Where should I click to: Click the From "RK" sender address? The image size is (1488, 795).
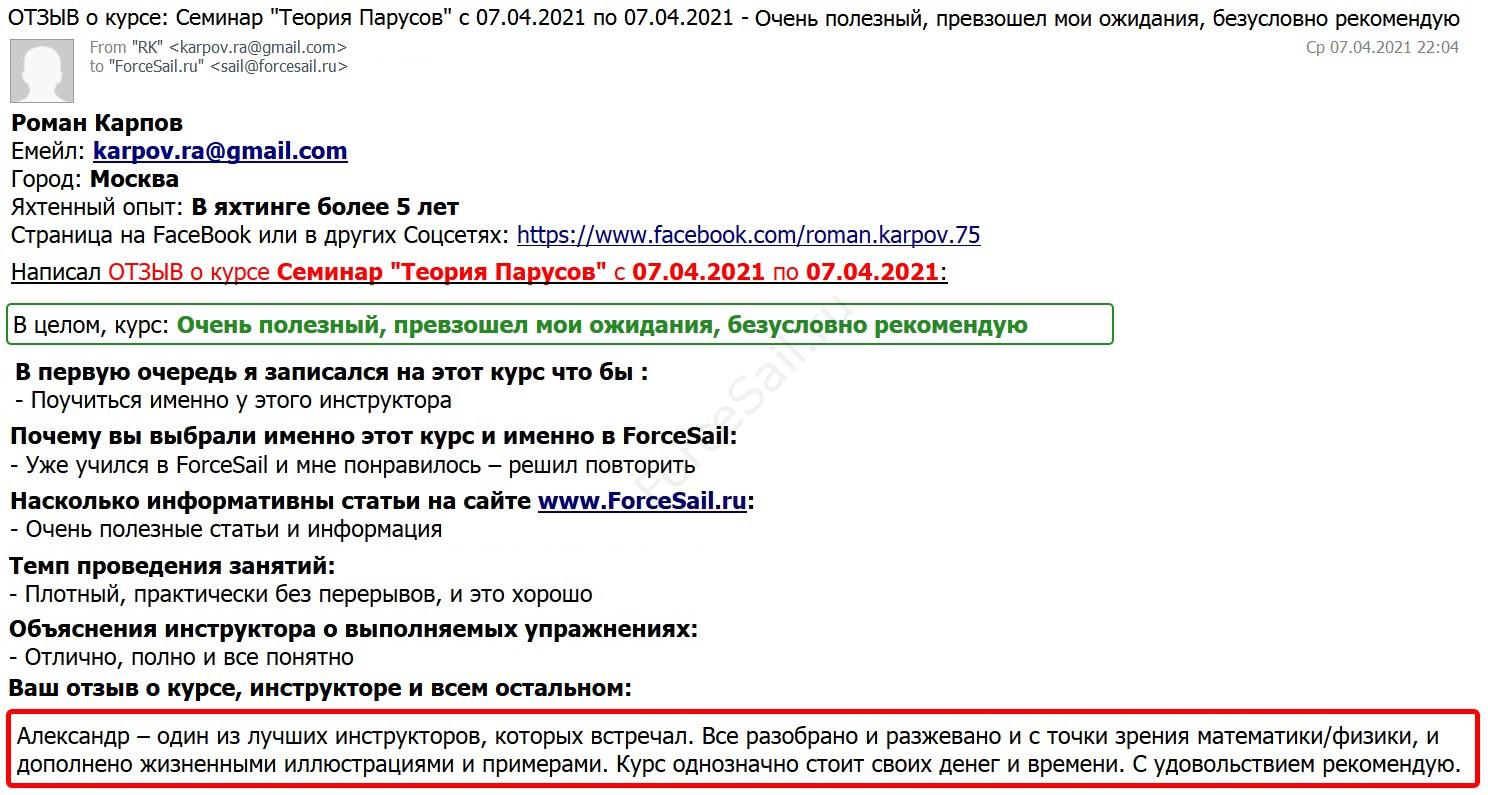pyautogui.click(x=218, y=47)
